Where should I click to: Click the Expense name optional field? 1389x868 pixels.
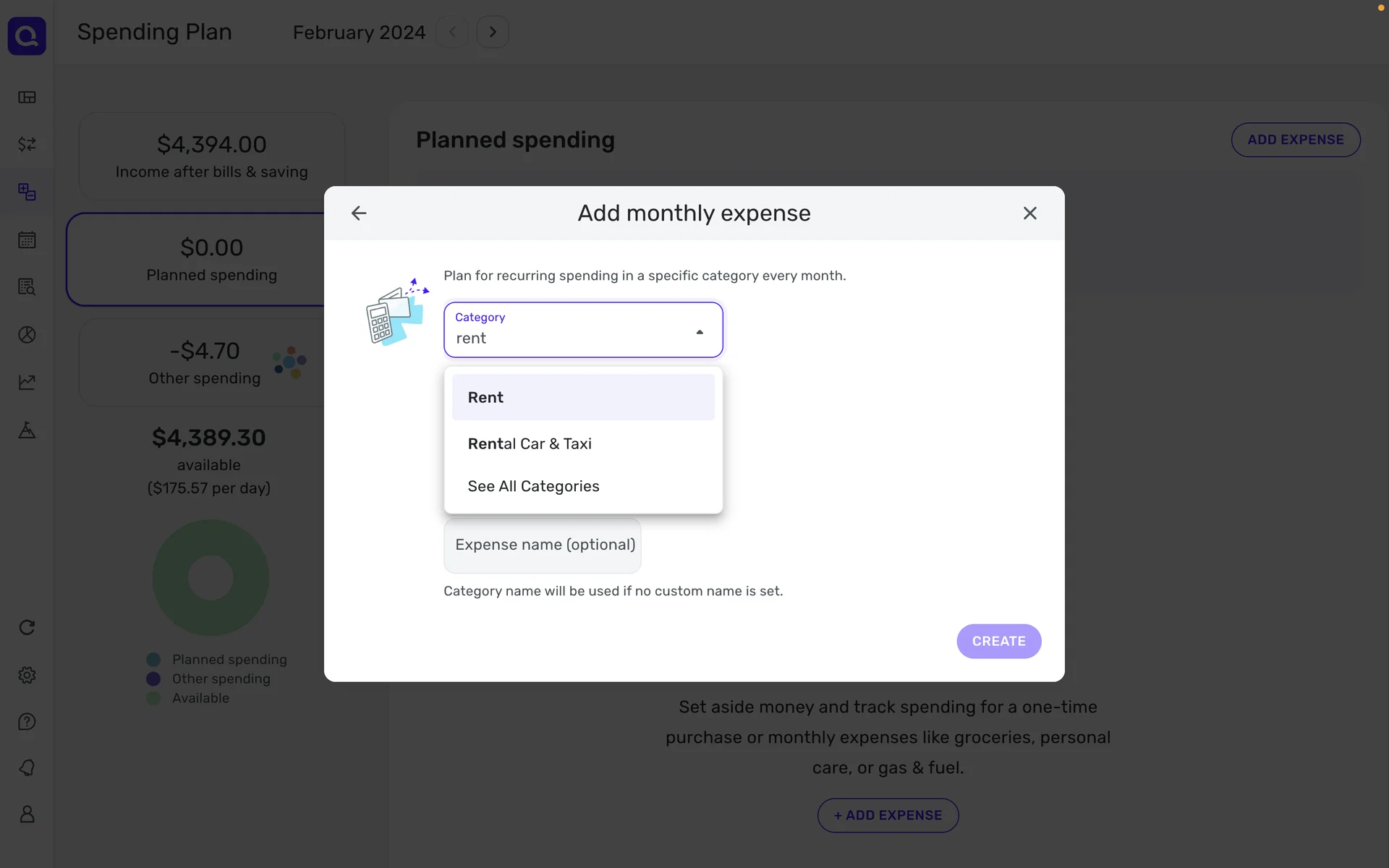coord(543,545)
